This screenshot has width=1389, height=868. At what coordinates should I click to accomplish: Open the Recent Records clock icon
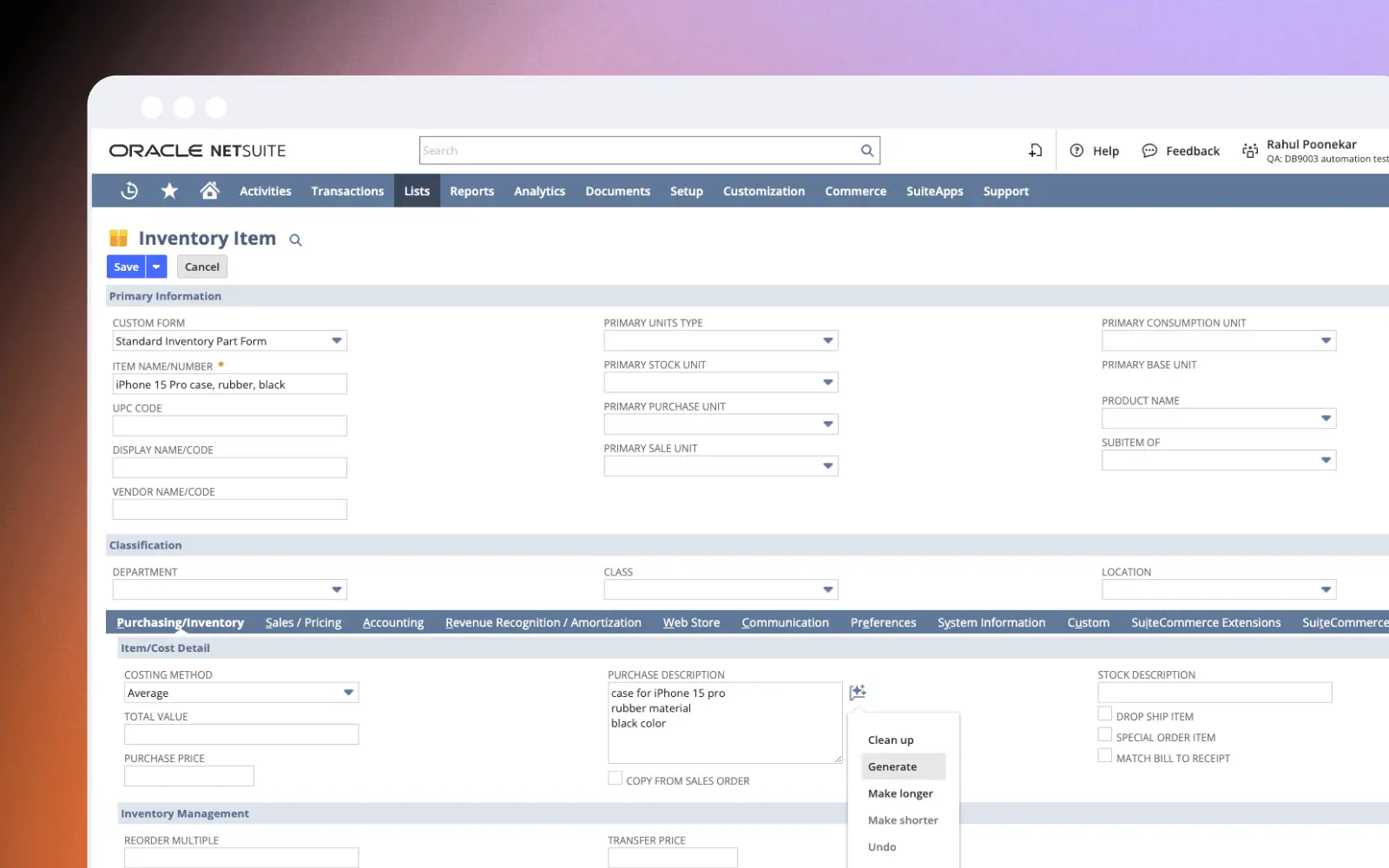point(129,191)
